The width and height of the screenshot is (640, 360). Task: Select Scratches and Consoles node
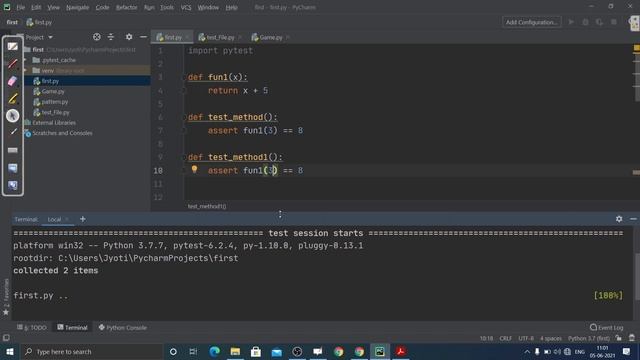(x=62, y=133)
